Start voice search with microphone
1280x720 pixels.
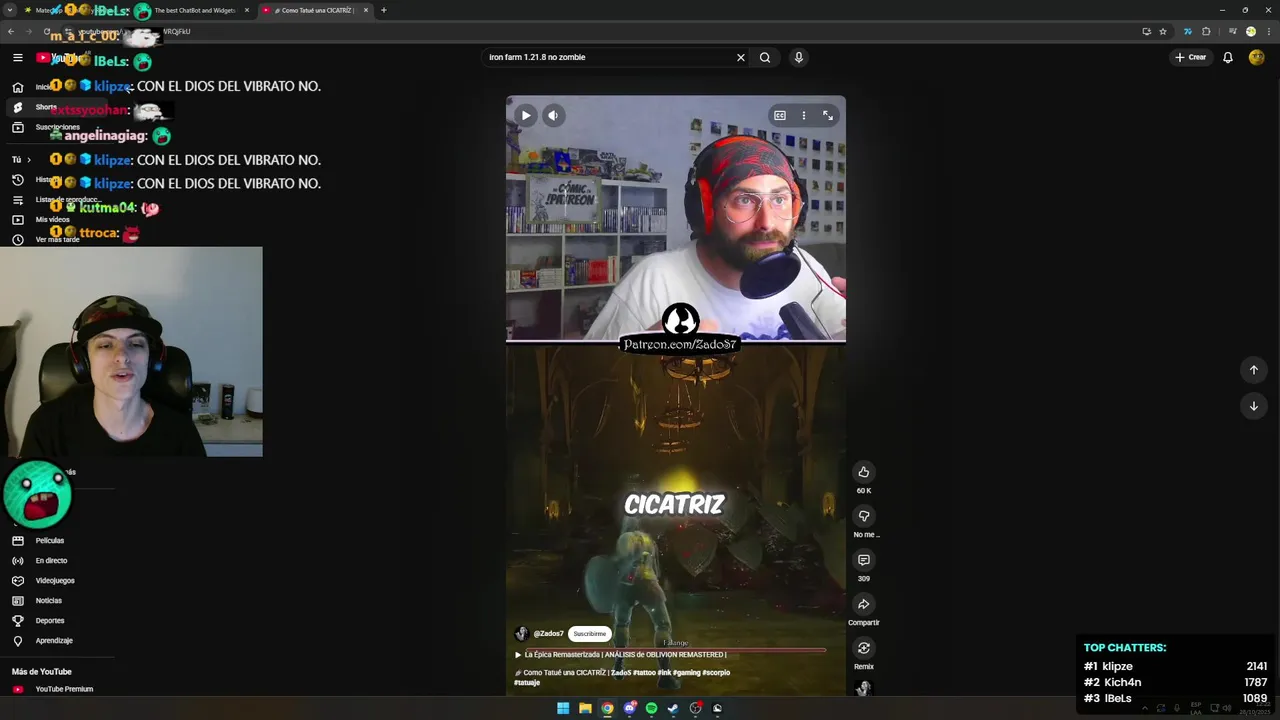pos(798,57)
